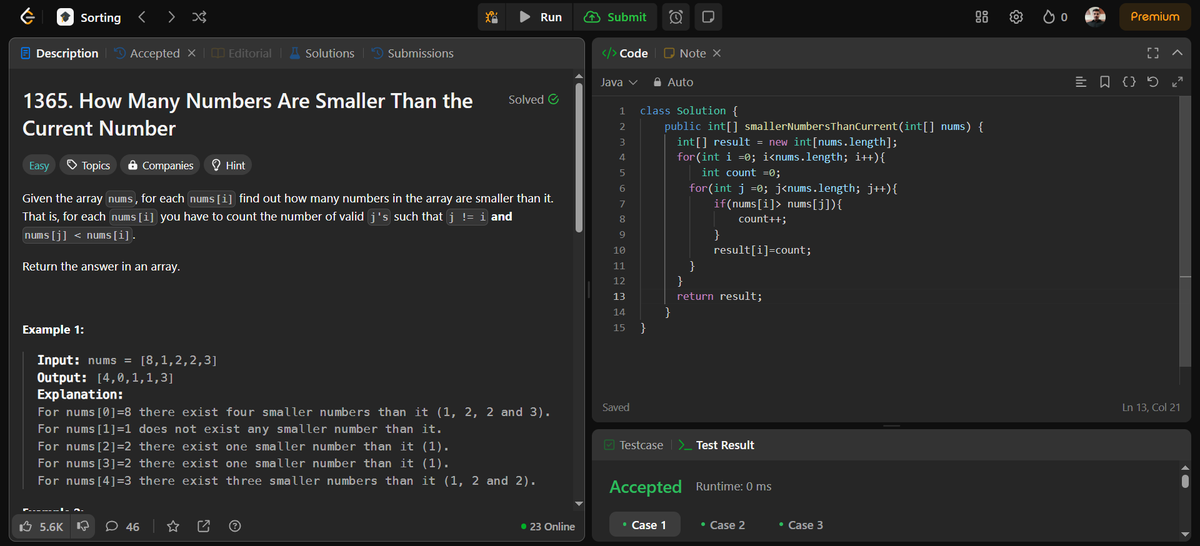Viewport: 1200px width, 546px height.
Task: Upvote the problem with 5.6K likes
Action: pos(43,526)
